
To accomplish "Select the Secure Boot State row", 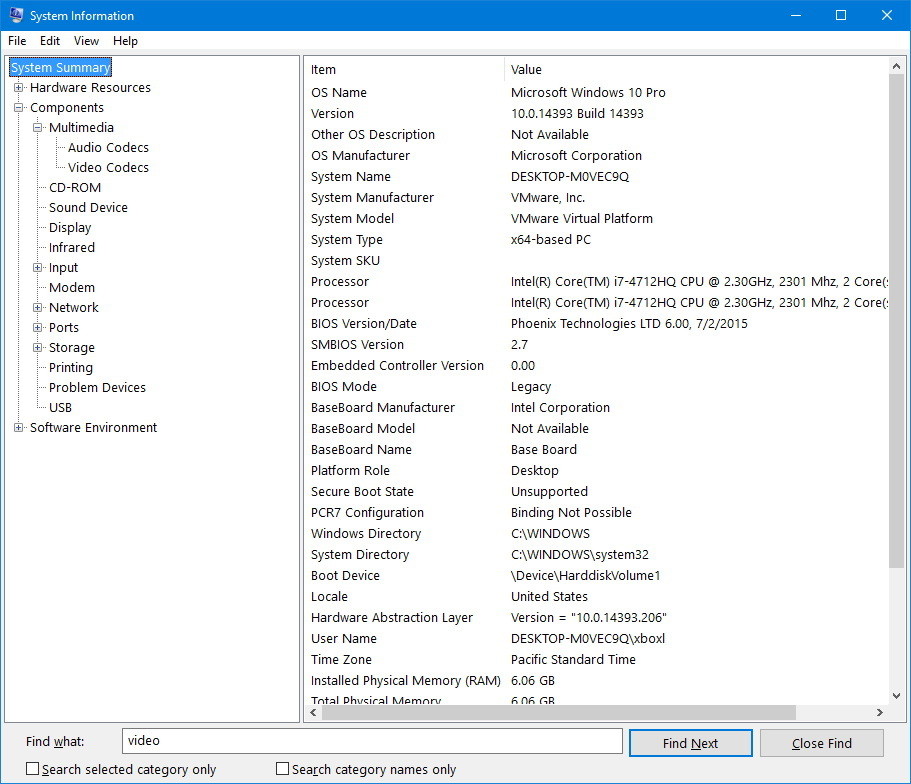I will (596, 492).
